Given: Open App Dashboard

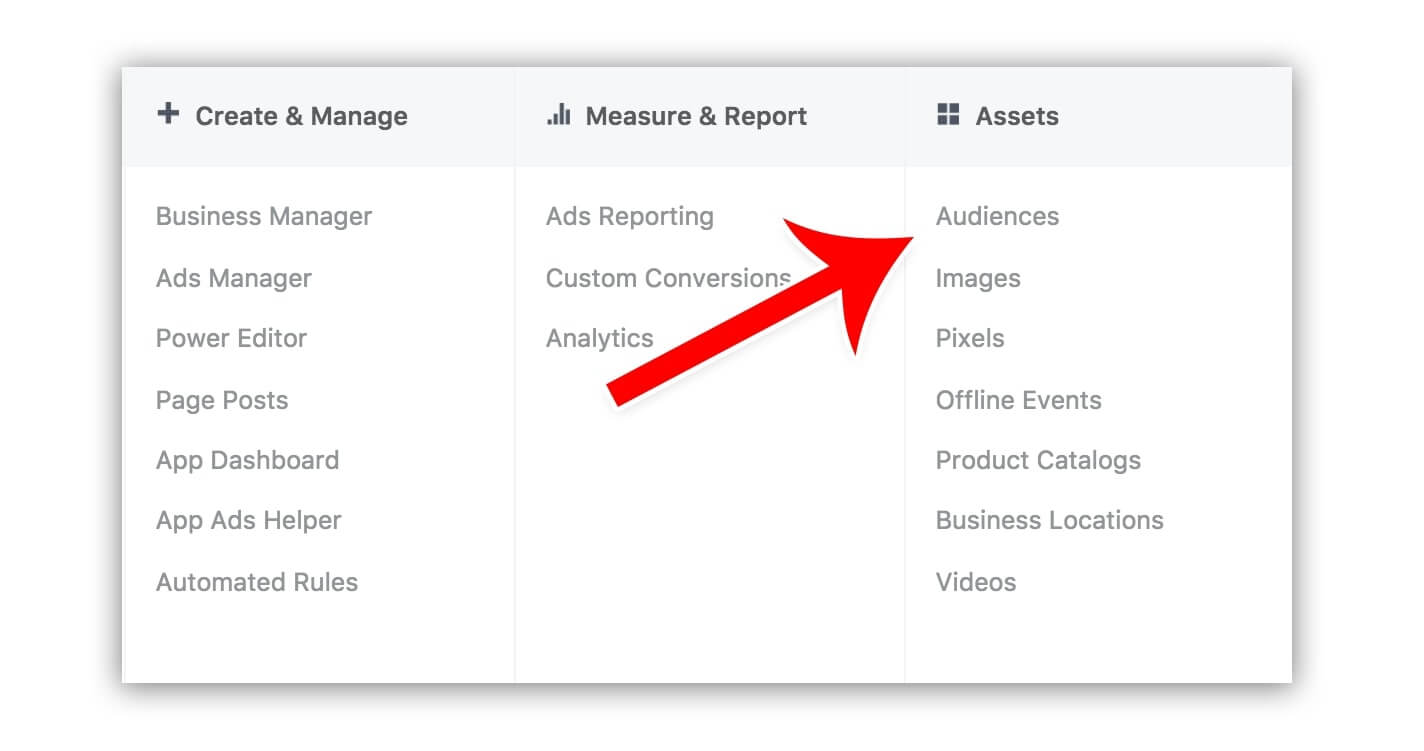Looking at the screenshot, I should point(247,460).
